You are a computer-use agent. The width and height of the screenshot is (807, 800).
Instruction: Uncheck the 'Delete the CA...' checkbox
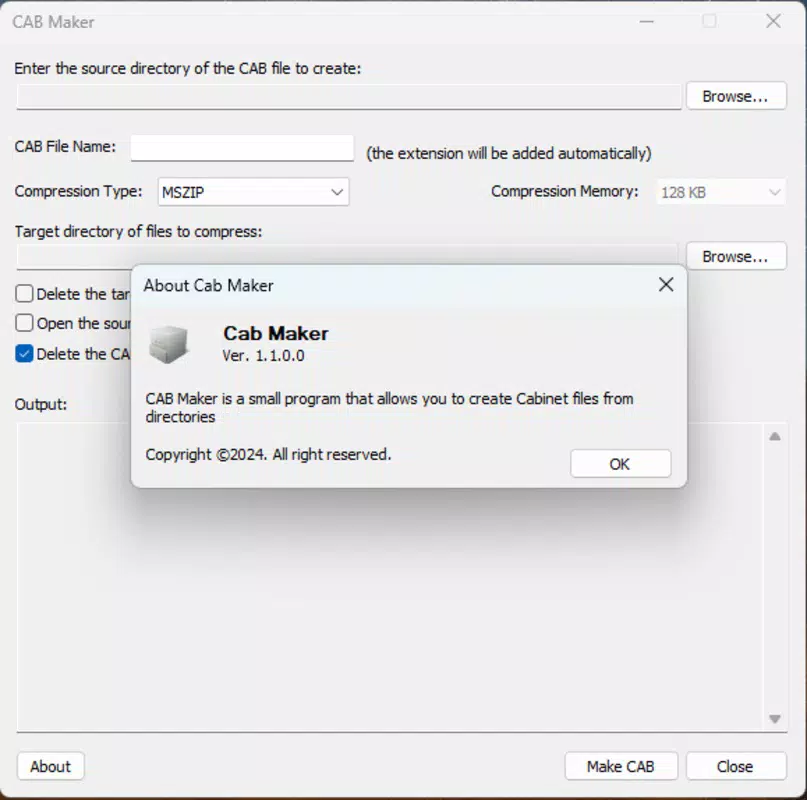pos(24,354)
